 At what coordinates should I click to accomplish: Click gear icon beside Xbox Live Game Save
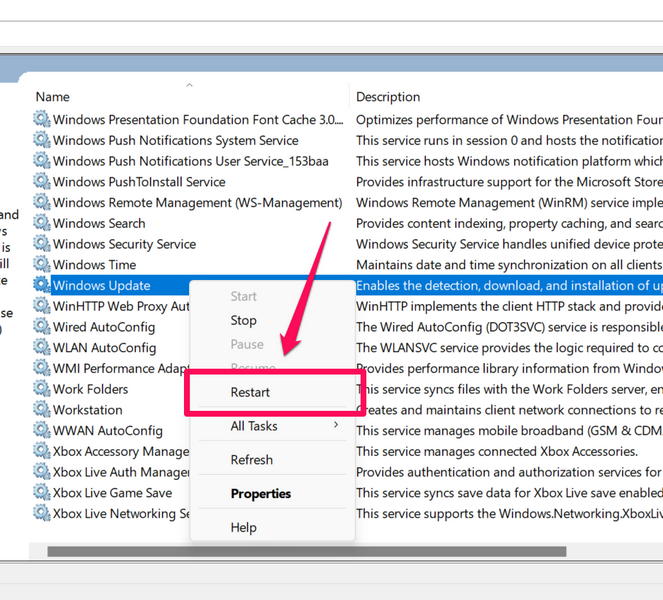click(x=41, y=492)
